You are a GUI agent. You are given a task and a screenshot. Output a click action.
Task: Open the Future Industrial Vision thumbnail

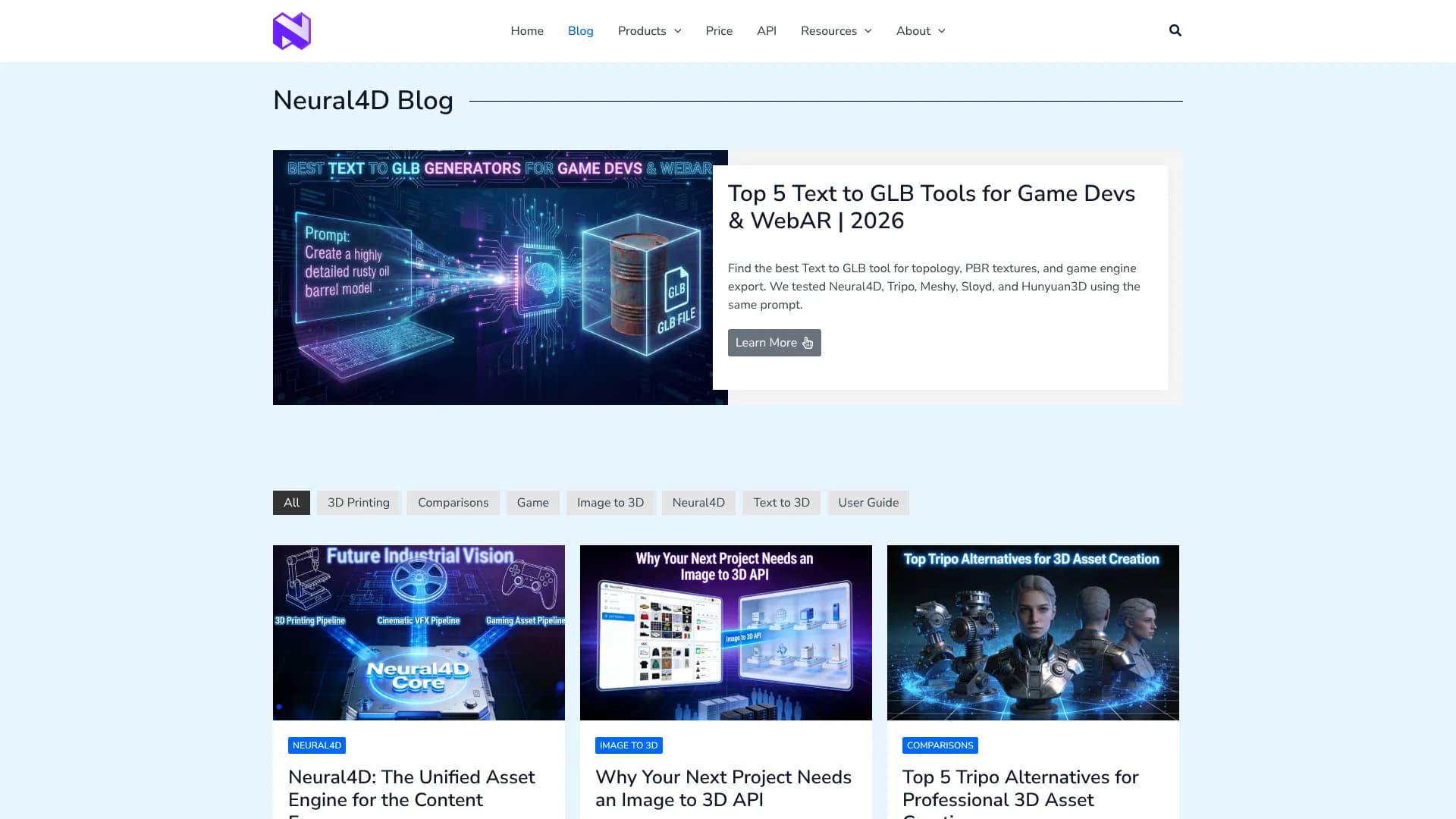(419, 632)
